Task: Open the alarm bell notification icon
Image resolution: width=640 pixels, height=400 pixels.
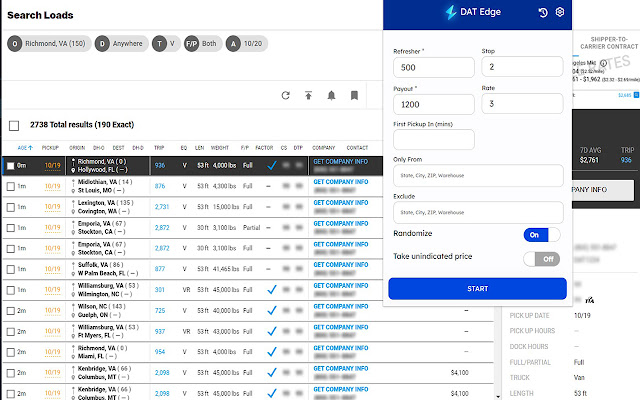Action: 331,95
